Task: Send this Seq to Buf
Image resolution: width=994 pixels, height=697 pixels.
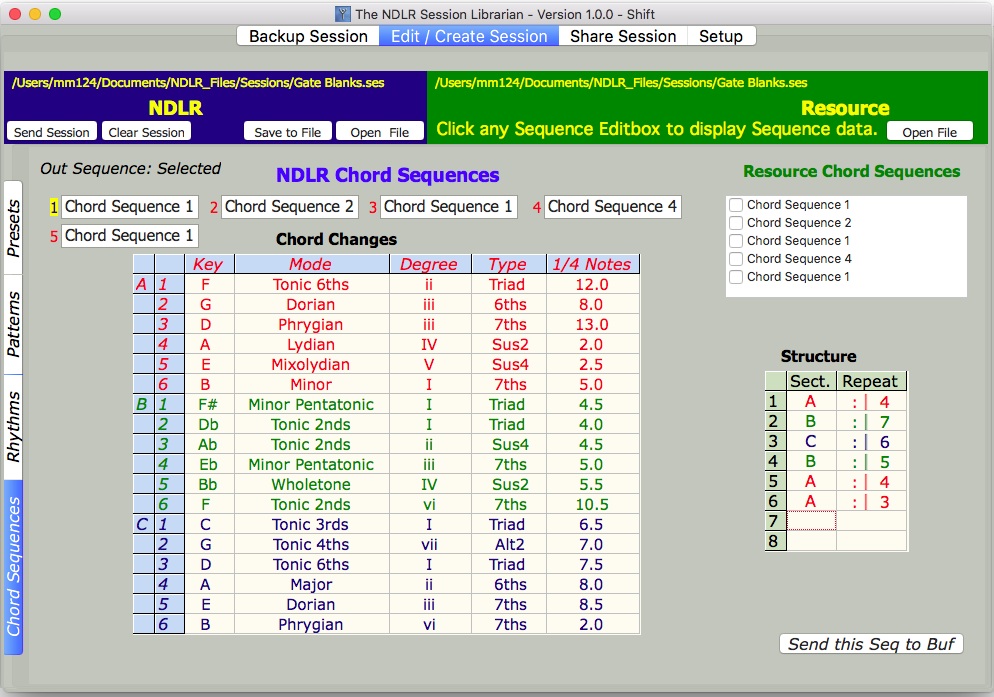Action: [x=870, y=644]
